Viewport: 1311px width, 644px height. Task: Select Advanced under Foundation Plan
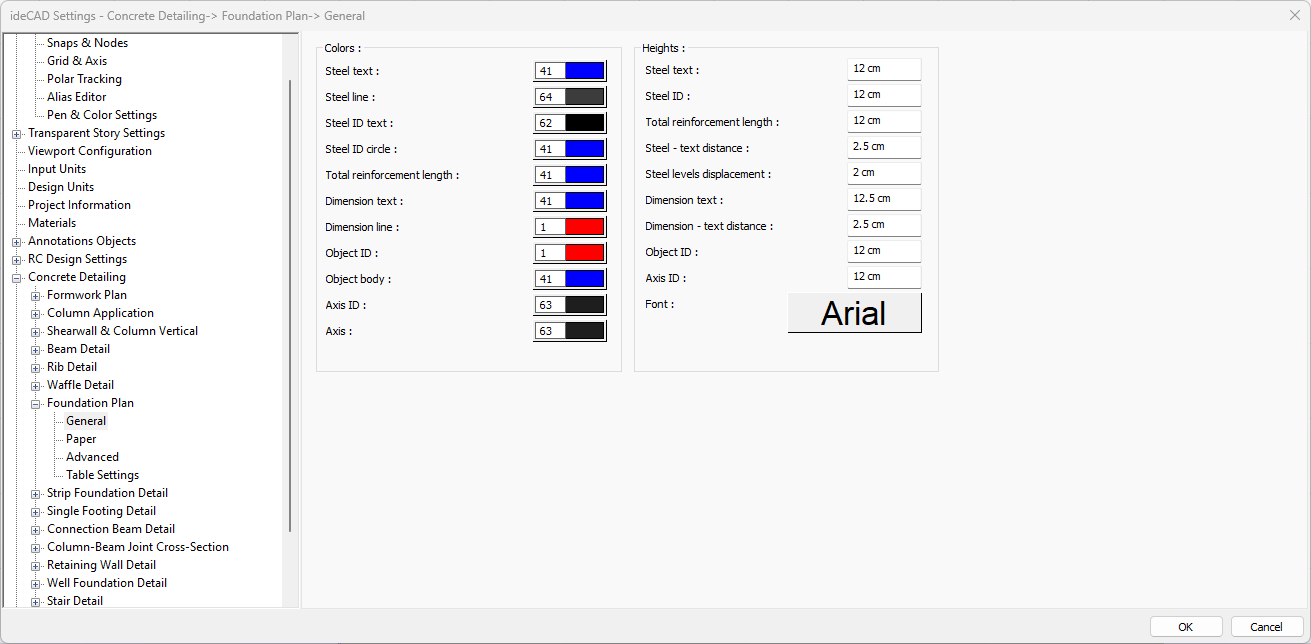pyautogui.click(x=92, y=457)
